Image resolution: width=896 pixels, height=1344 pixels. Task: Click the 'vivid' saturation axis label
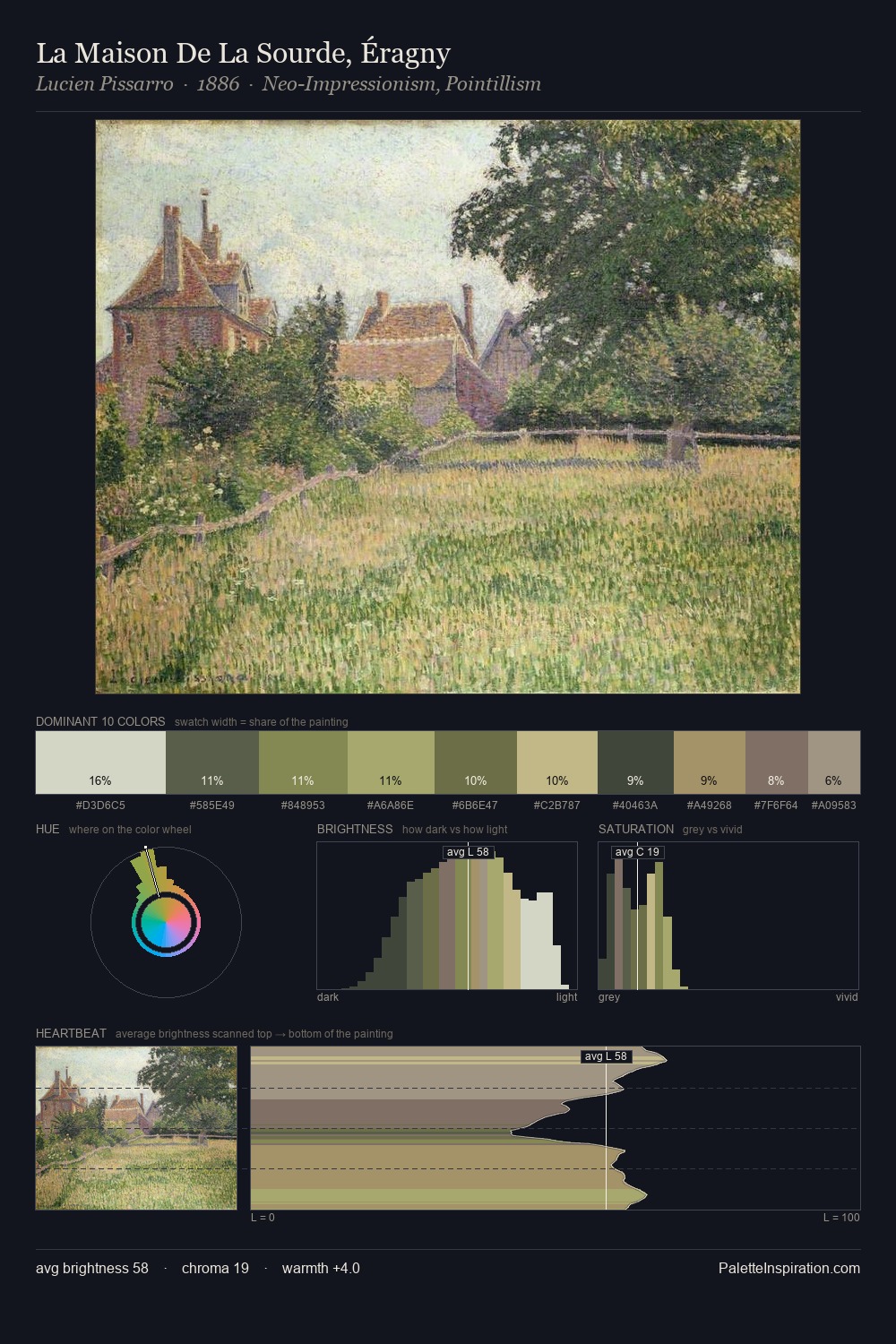(x=847, y=997)
